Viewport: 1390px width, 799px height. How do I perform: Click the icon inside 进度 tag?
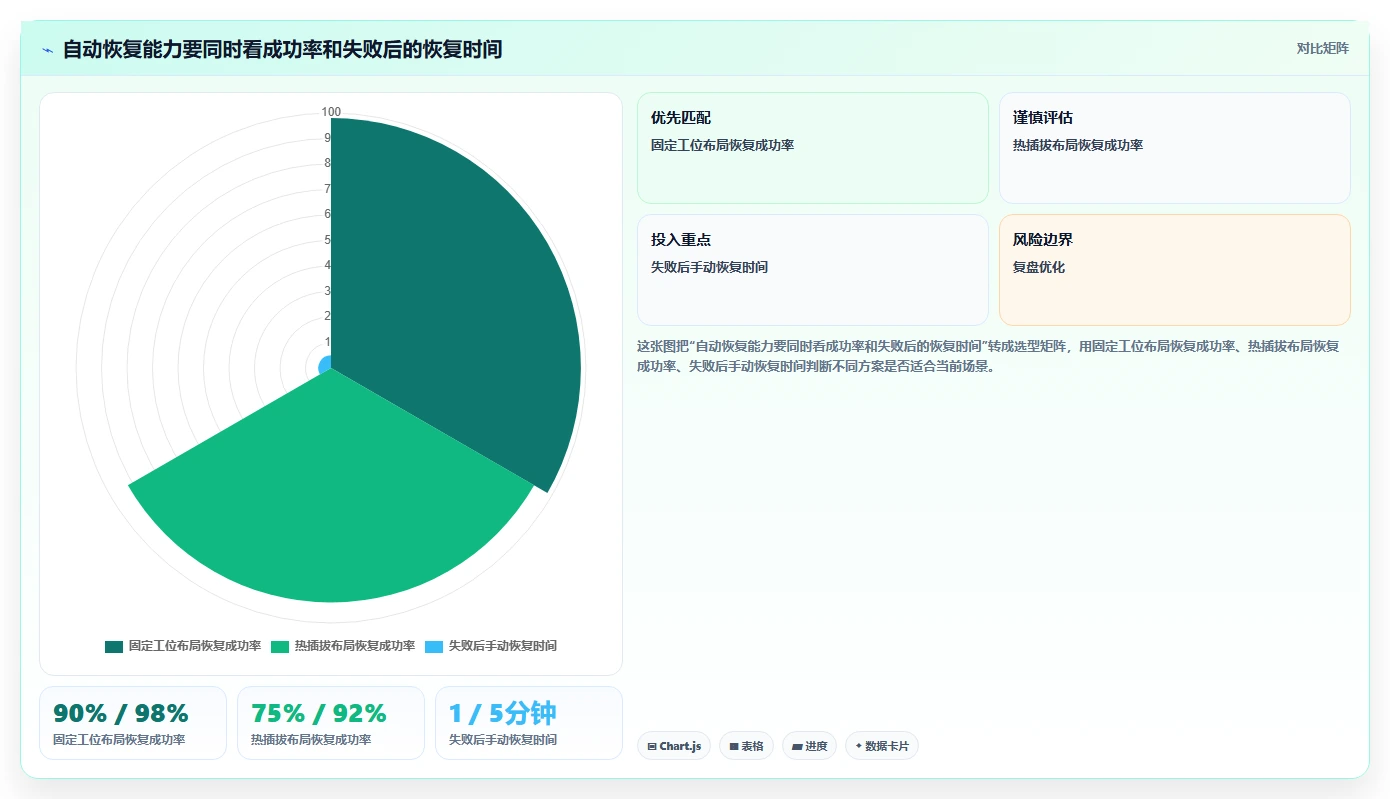[797, 746]
